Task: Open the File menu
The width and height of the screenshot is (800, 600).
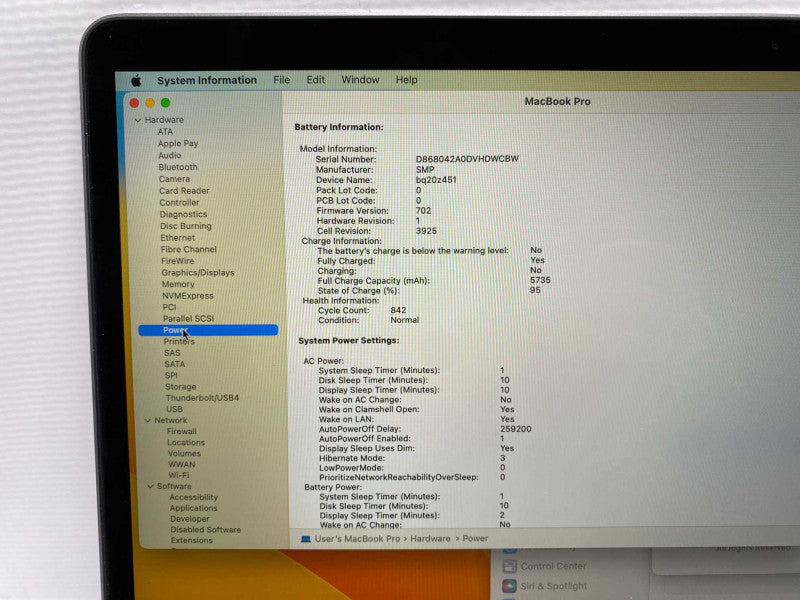Action: [281, 80]
